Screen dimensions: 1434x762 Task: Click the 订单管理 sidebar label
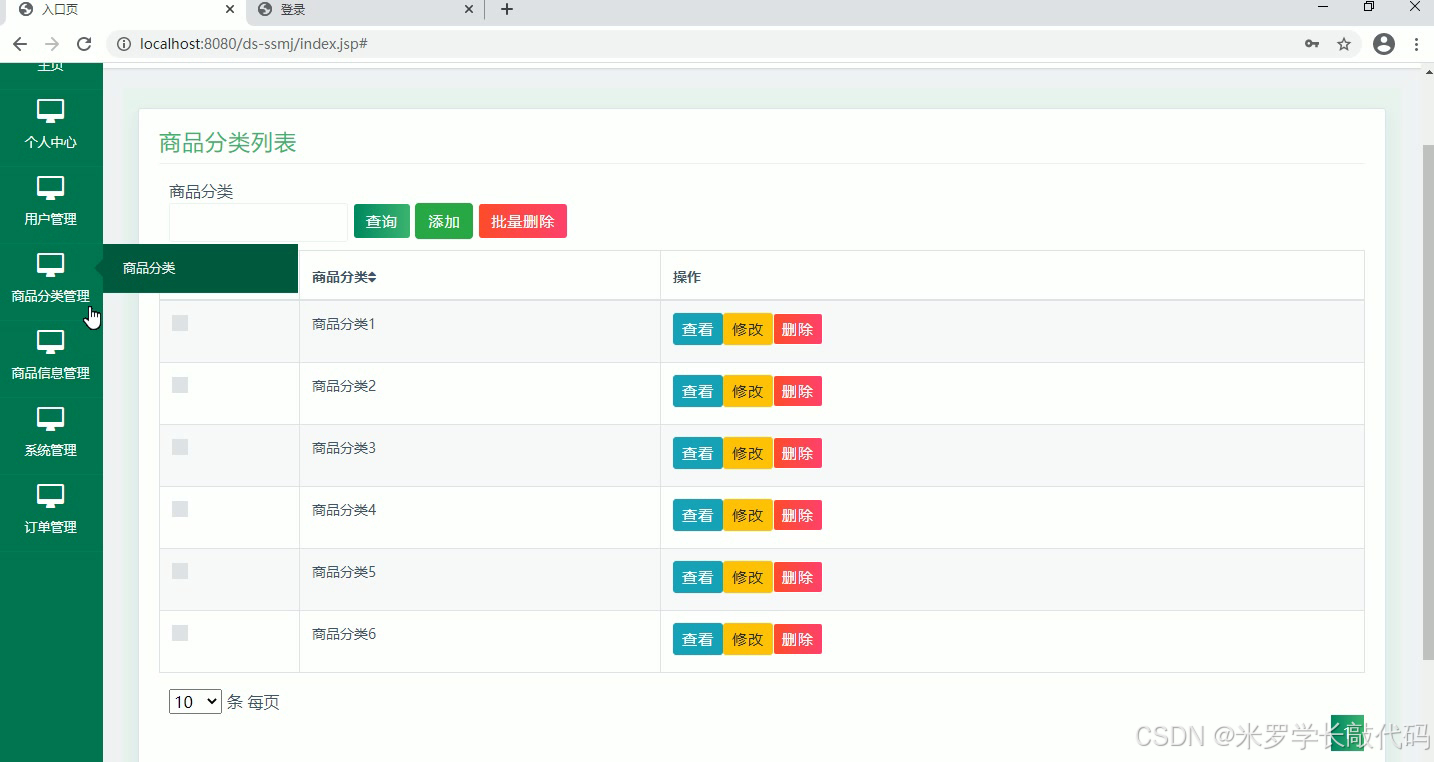click(x=50, y=527)
